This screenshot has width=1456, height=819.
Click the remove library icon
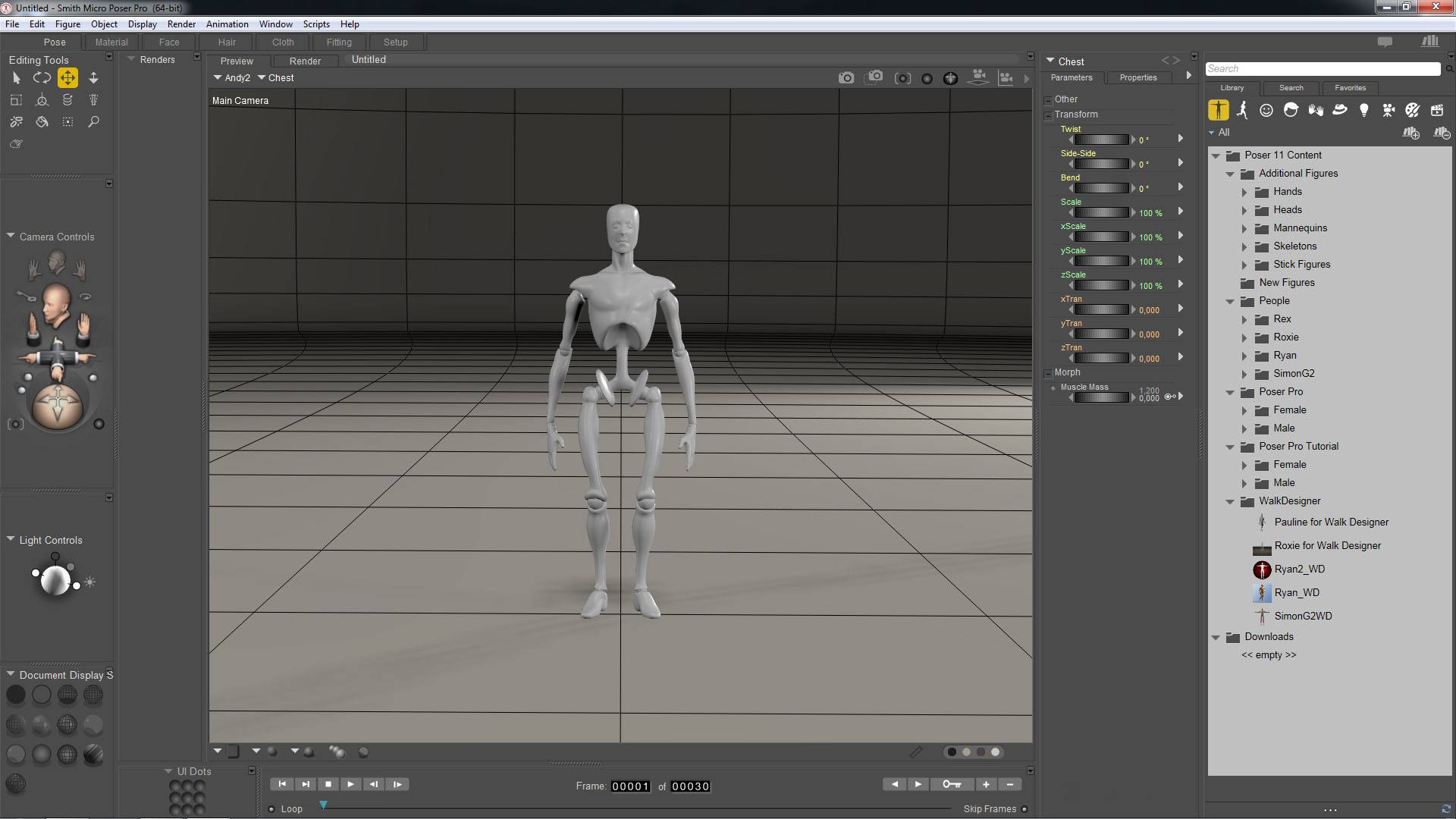[x=1442, y=133]
